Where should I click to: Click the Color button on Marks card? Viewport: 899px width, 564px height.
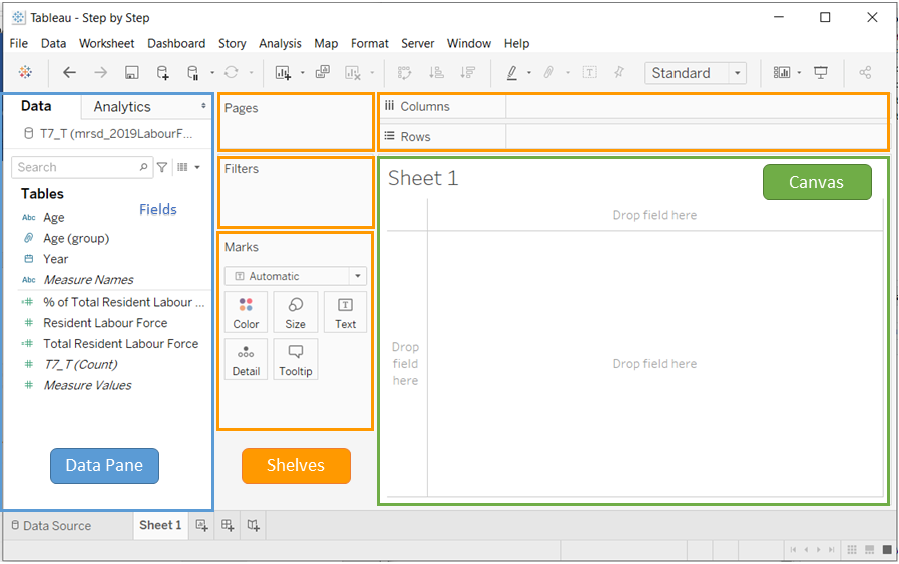(x=246, y=312)
